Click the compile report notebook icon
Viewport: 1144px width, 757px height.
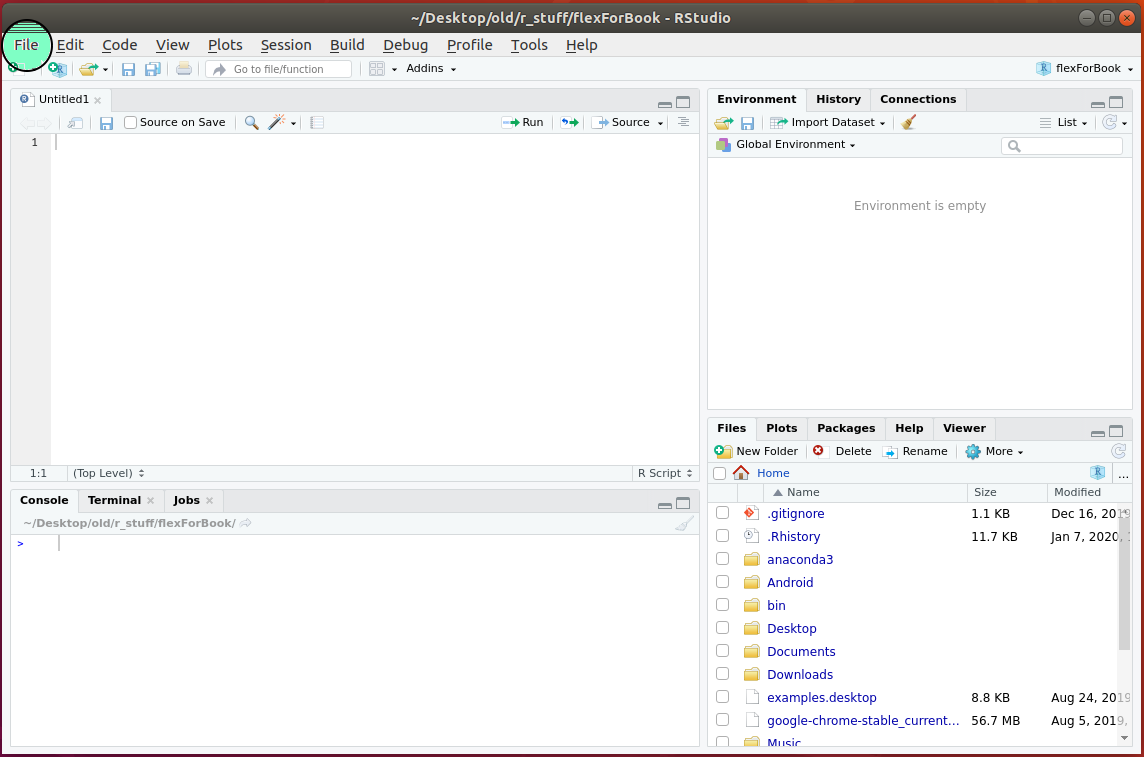click(317, 123)
